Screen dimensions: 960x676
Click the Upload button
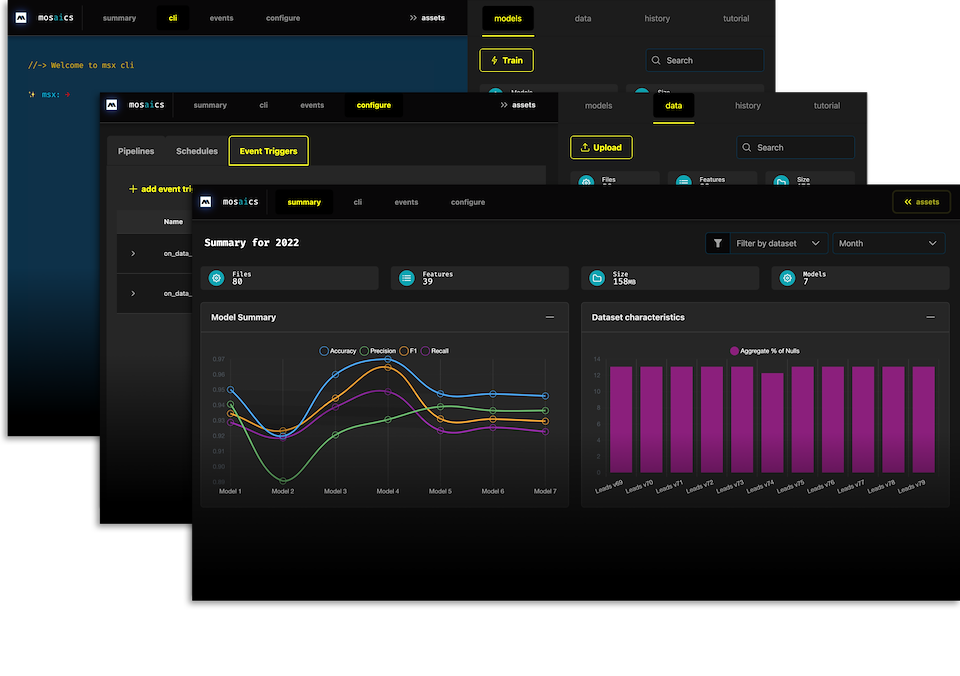point(601,148)
